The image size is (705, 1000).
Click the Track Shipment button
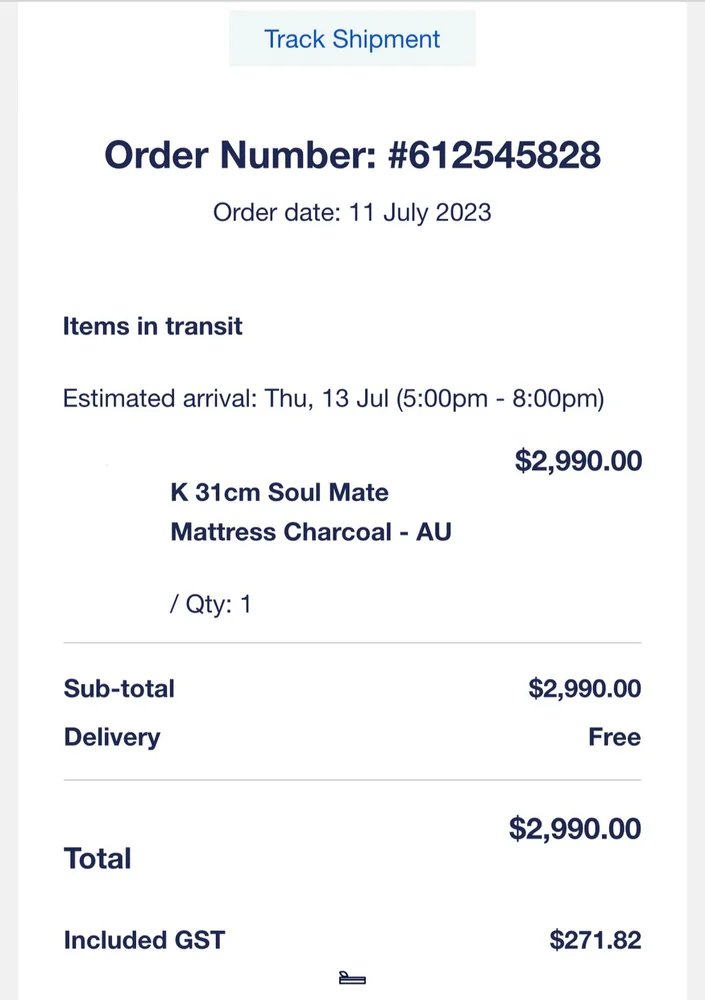352,39
